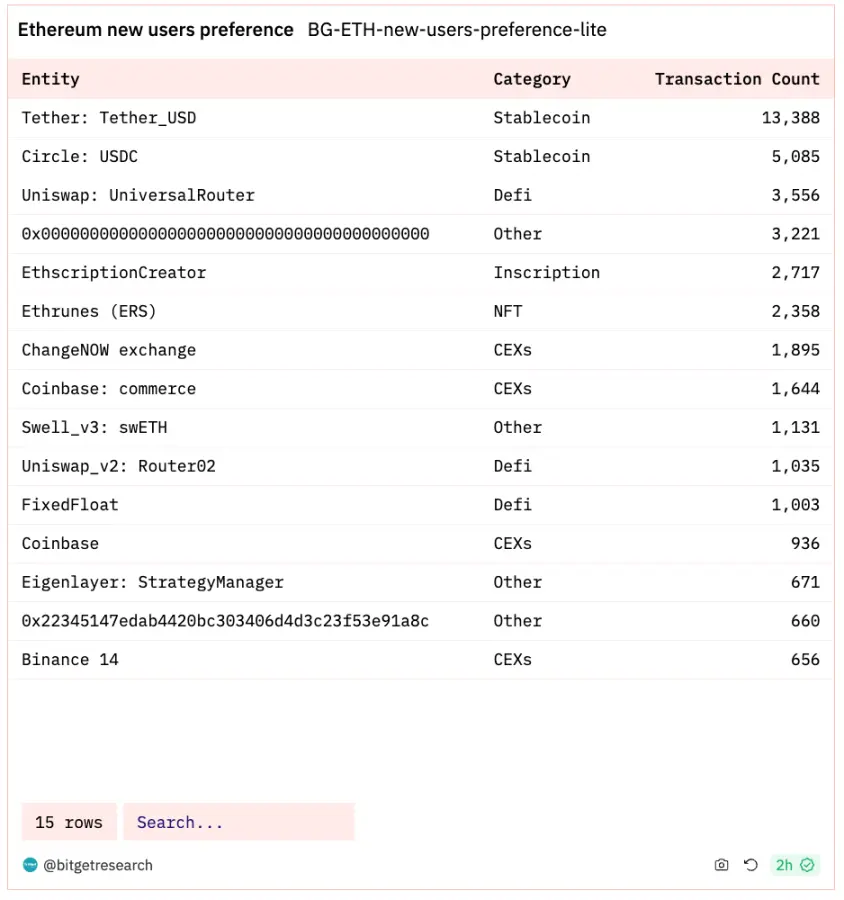Image resolution: width=844 pixels, height=900 pixels.
Task: Click the Search input field
Action: (x=238, y=822)
